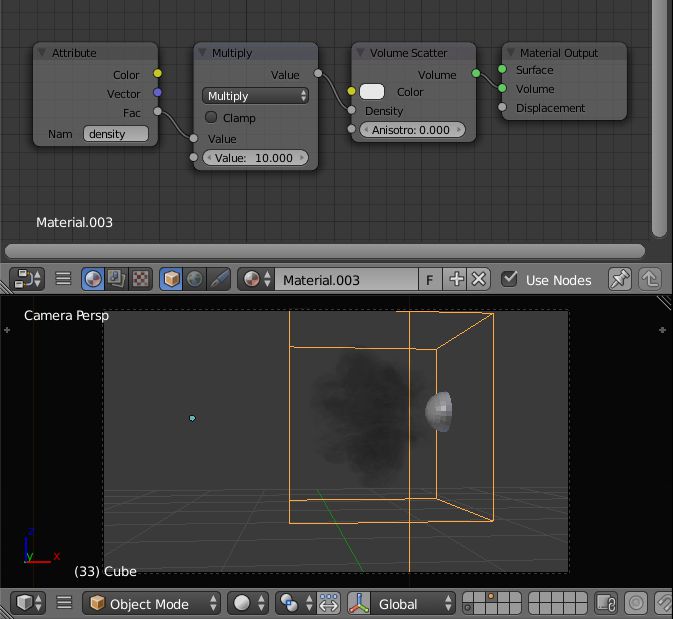Open the Object Mode dropdown
This screenshot has height=619, width=673.
[152, 603]
